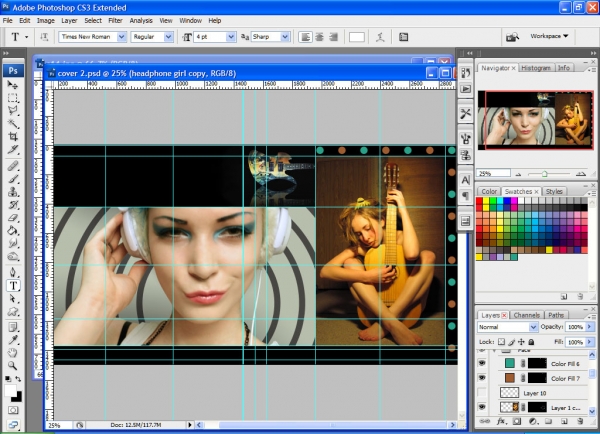This screenshot has width=600, height=434.
Task: Select the Pen tool
Action: 13,272
